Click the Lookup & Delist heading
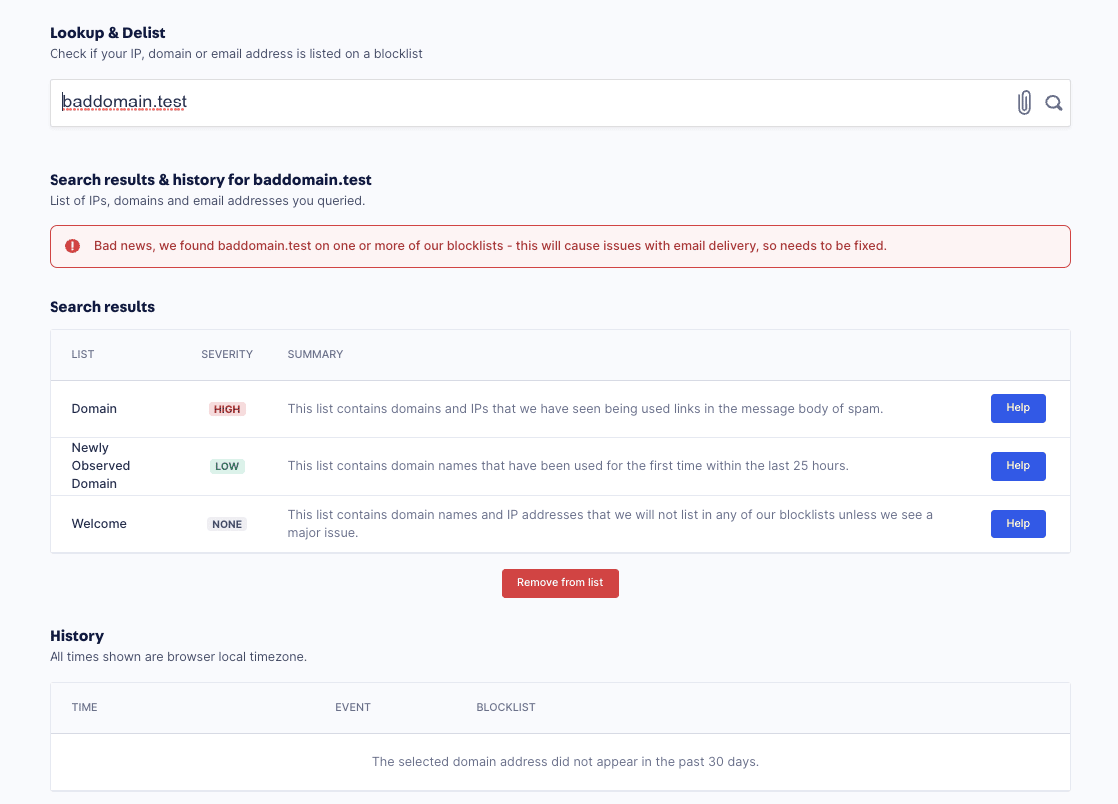 [108, 33]
